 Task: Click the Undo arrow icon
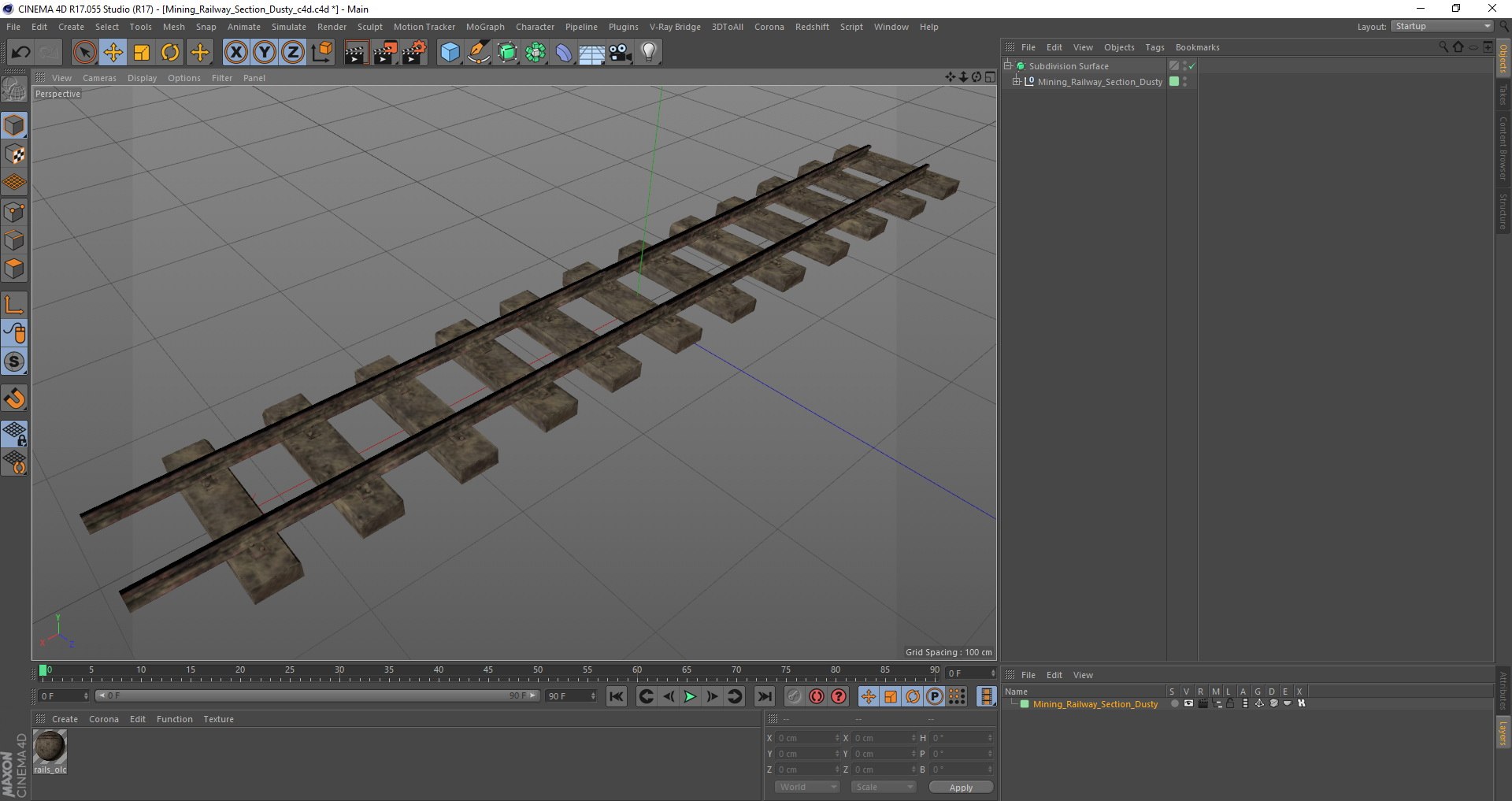20,53
